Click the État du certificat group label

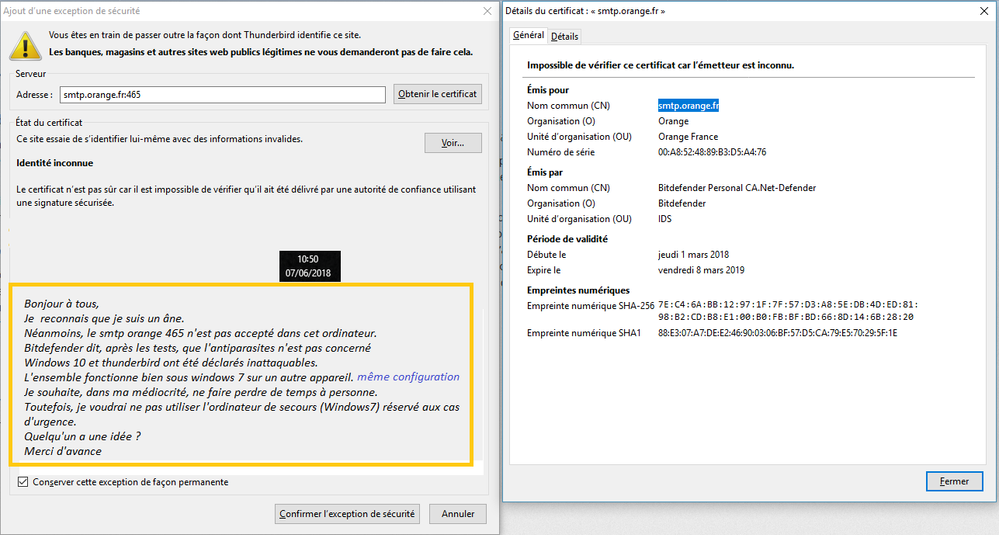[x=49, y=122]
